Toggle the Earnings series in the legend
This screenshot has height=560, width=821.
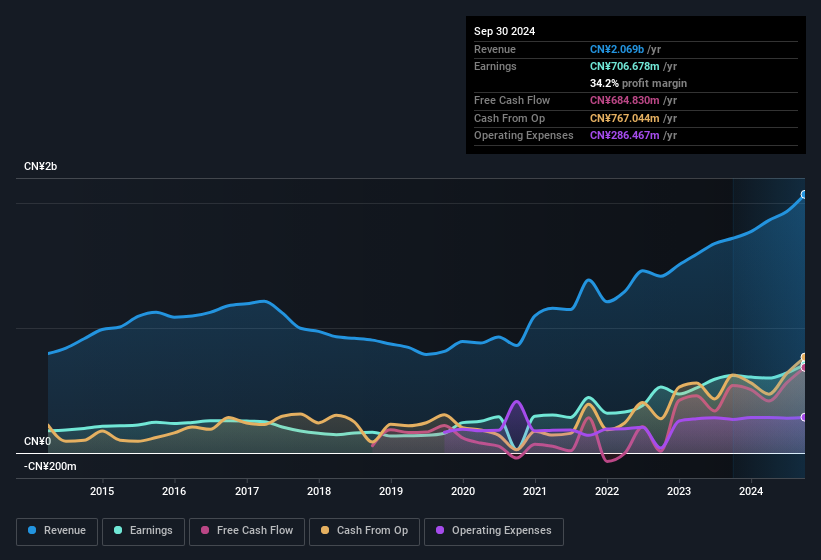click(x=143, y=531)
